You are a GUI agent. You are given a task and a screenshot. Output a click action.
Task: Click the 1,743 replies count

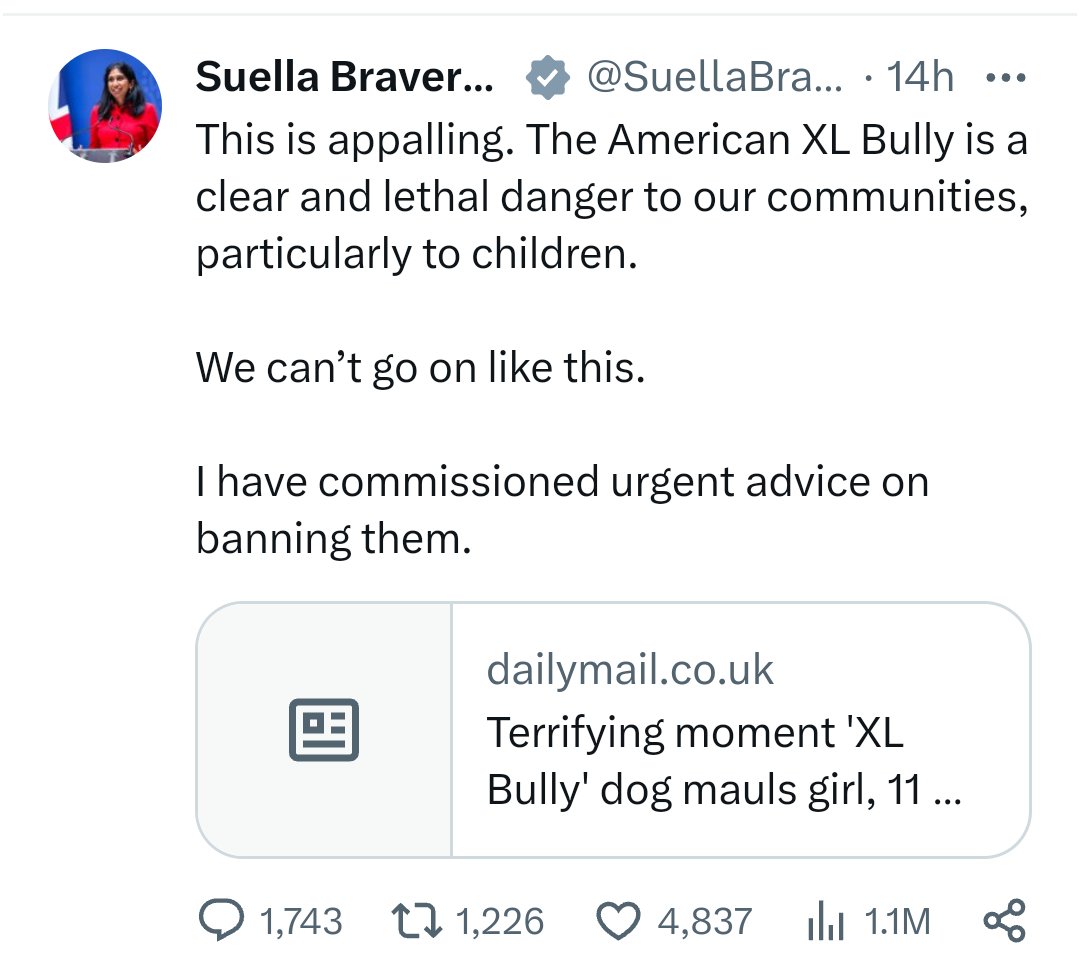(x=300, y=921)
